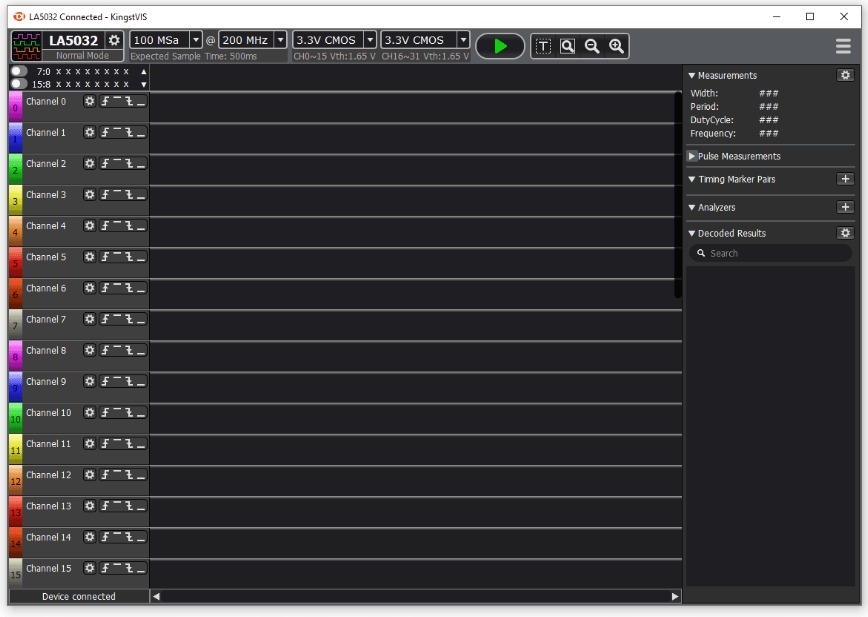Zoom out the waveform view
The width and height of the screenshot is (868, 617).
click(x=592, y=46)
